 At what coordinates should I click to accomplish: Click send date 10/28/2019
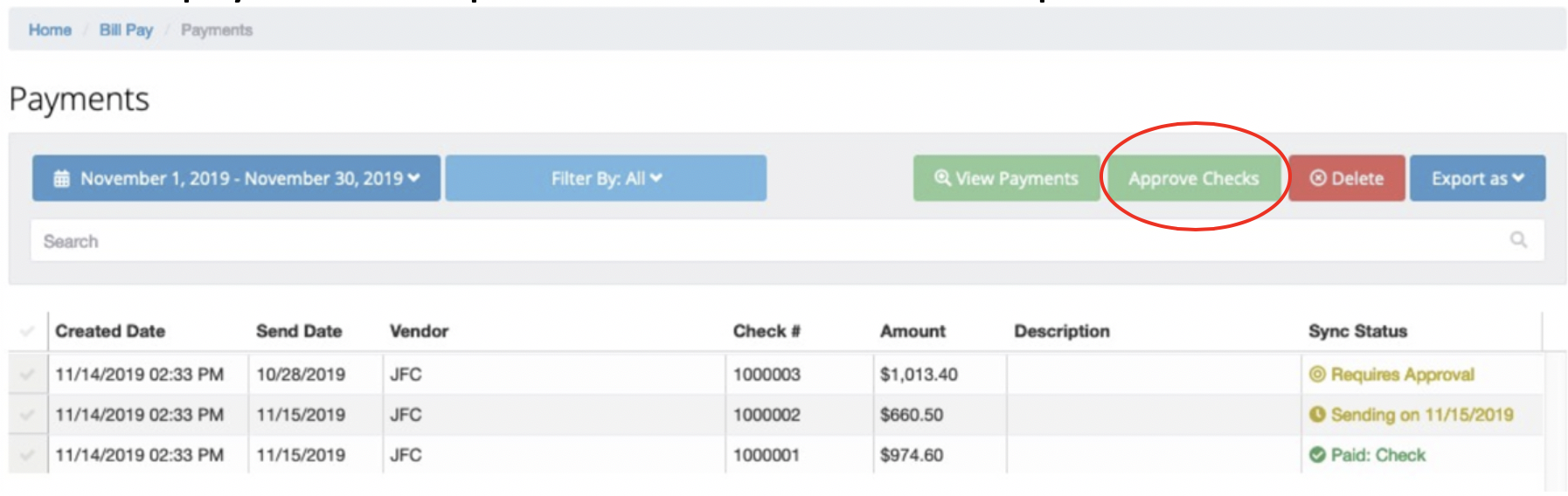point(301,375)
